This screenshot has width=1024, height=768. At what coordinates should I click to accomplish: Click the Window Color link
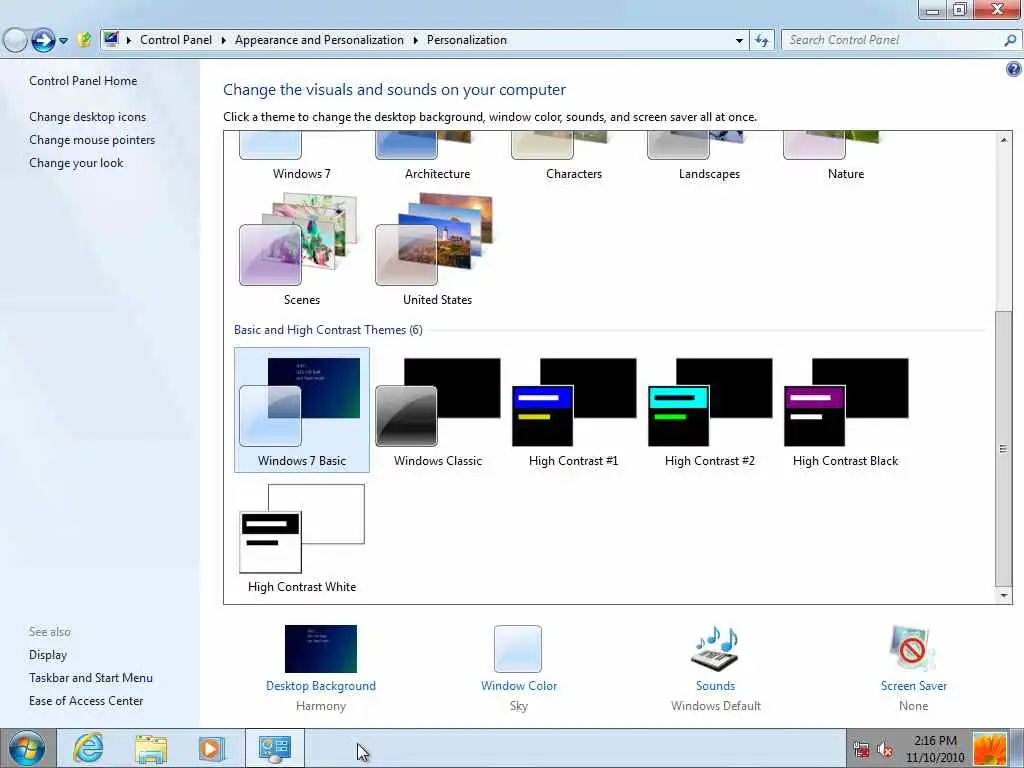519,686
